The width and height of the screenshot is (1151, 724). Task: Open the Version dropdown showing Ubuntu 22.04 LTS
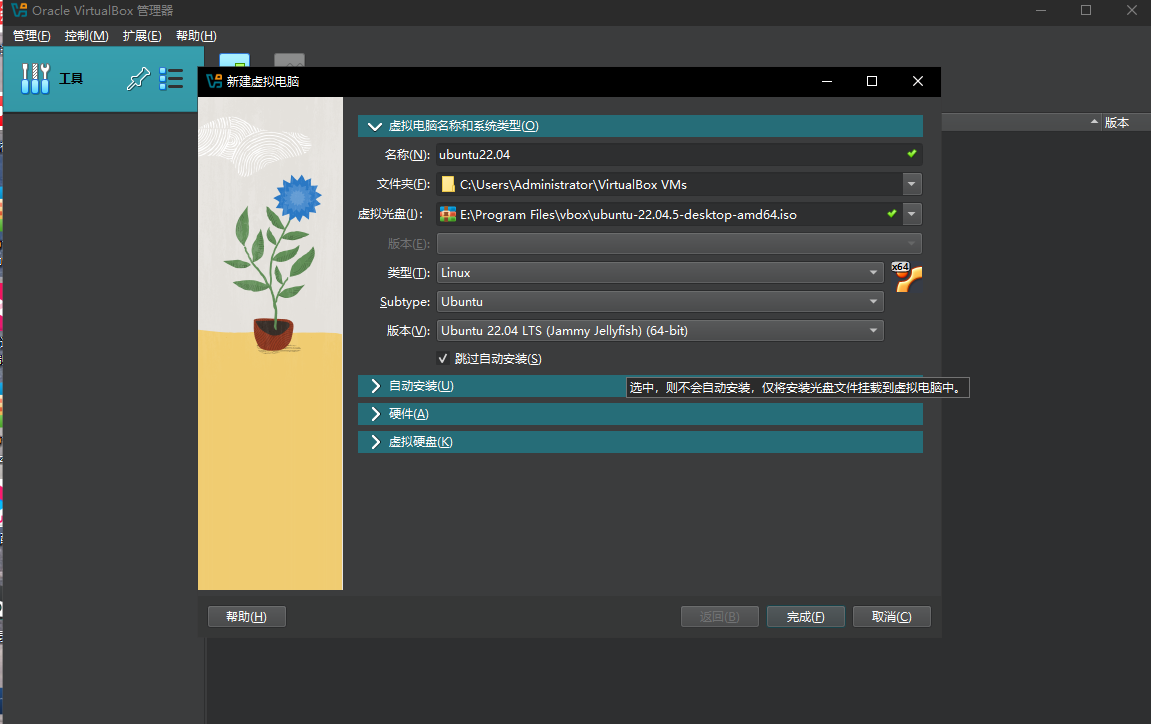(660, 331)
